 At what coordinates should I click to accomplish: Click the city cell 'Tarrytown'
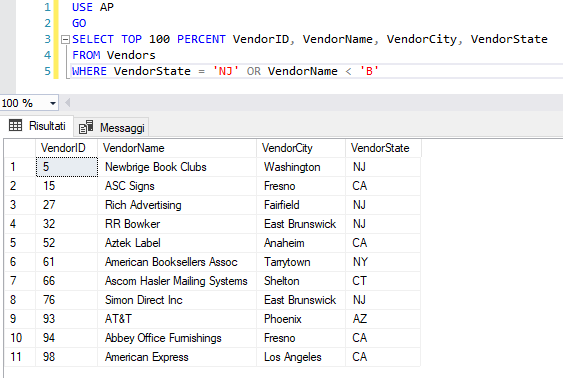pos(301,262)
